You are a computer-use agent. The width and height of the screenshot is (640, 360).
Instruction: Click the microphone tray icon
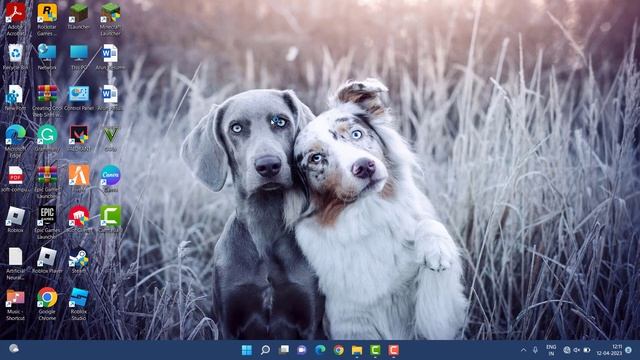[x=535, y=350]
